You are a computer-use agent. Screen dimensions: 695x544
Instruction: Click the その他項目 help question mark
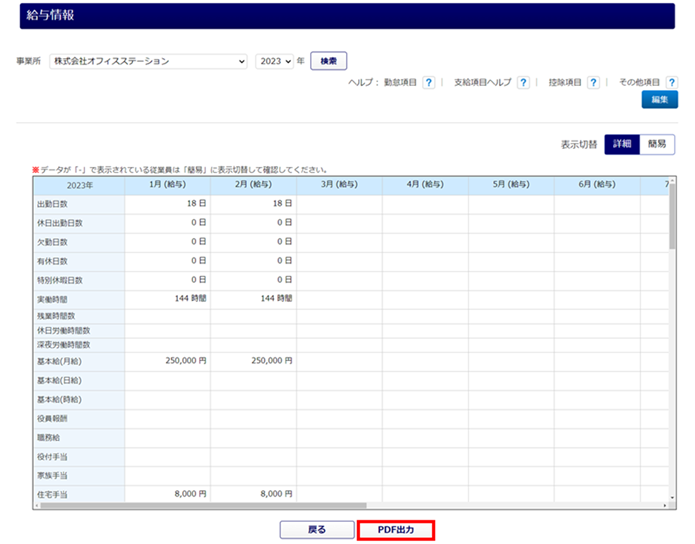670,83
